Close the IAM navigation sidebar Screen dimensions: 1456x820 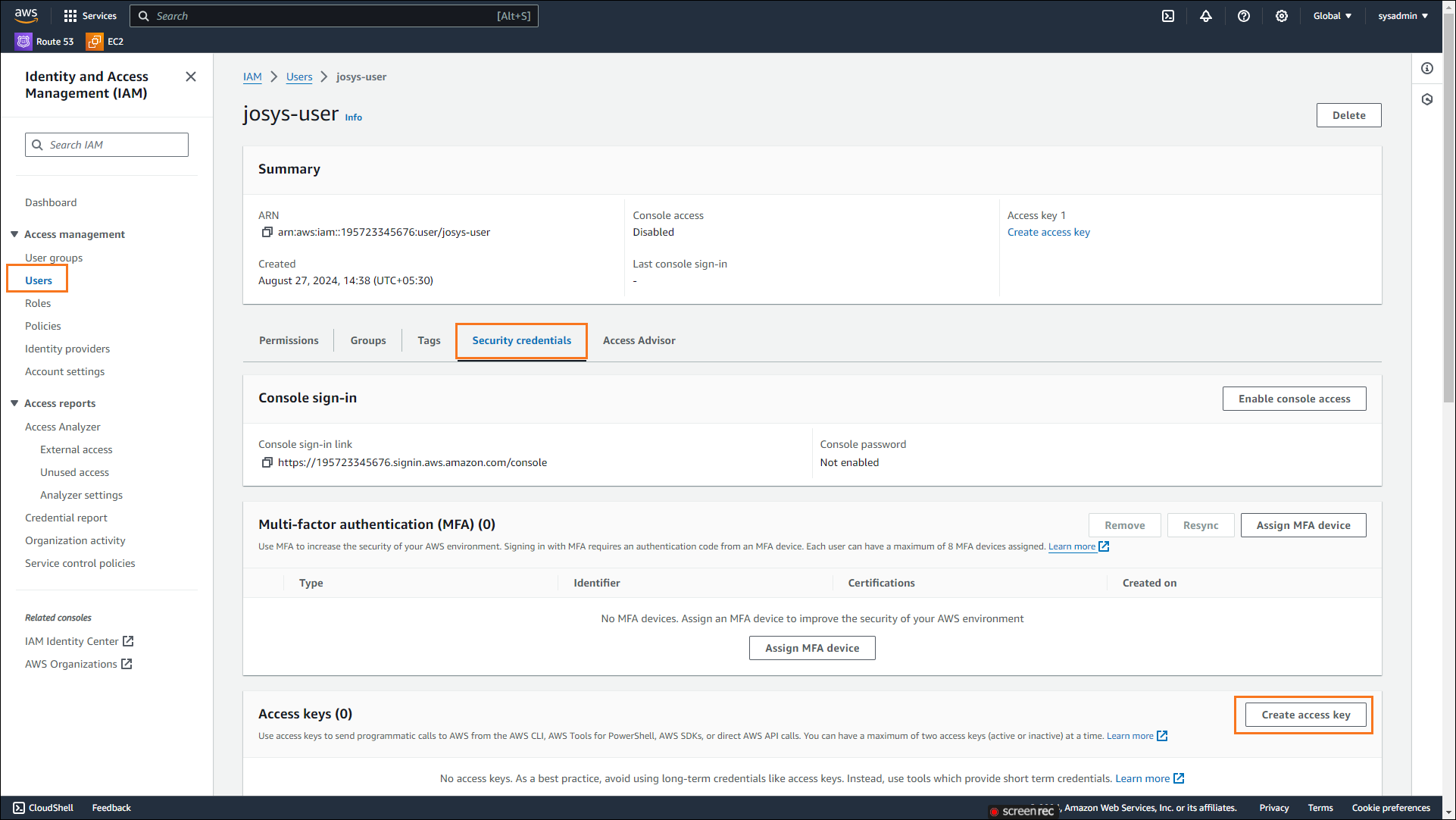191,77
